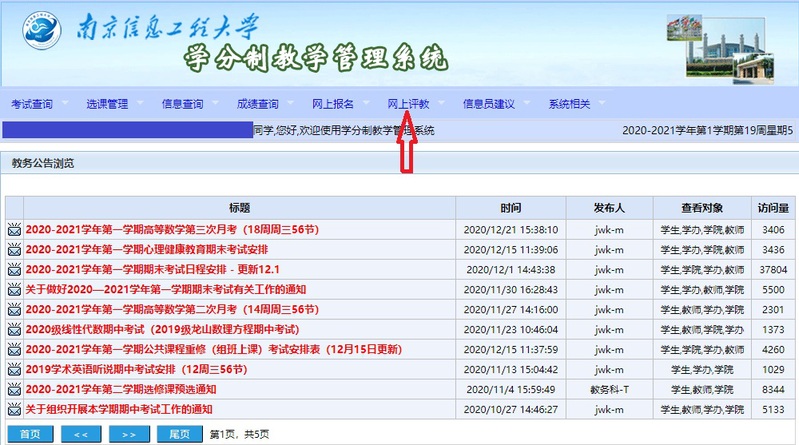
Task: Click envelope icon beside 期末考试日程安排 row
Action: click(14, 269)
